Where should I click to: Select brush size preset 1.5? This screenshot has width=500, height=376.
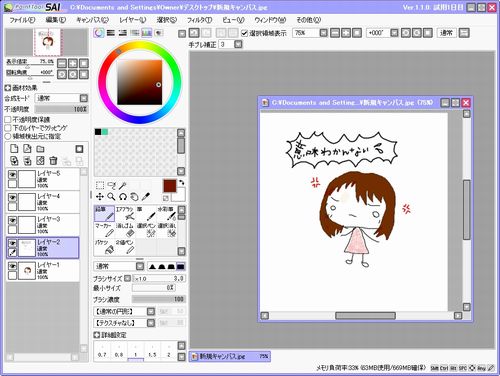click(x=152, y=351)
